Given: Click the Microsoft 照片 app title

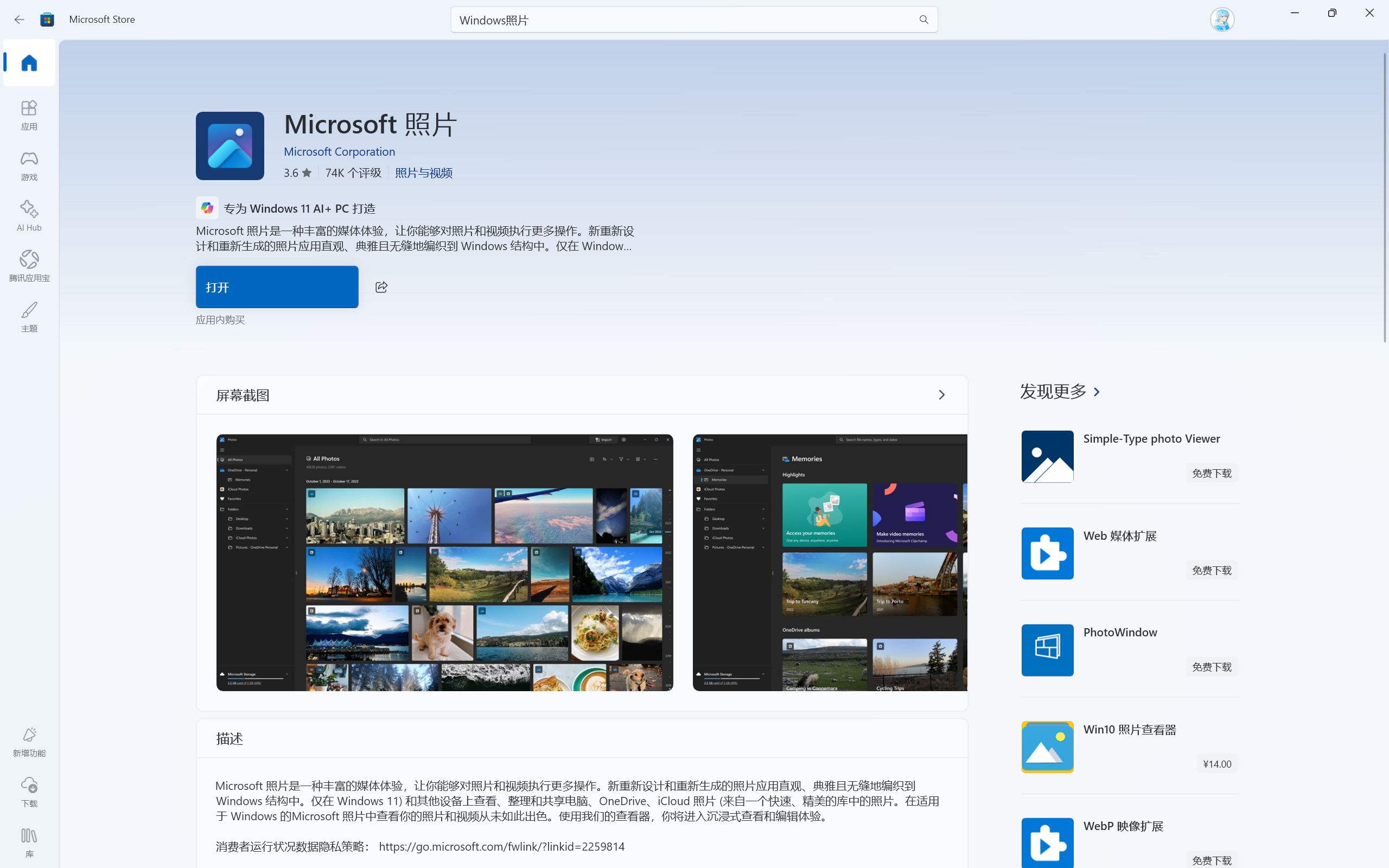Looking at the screenshot, I should (x=370, y=124).
